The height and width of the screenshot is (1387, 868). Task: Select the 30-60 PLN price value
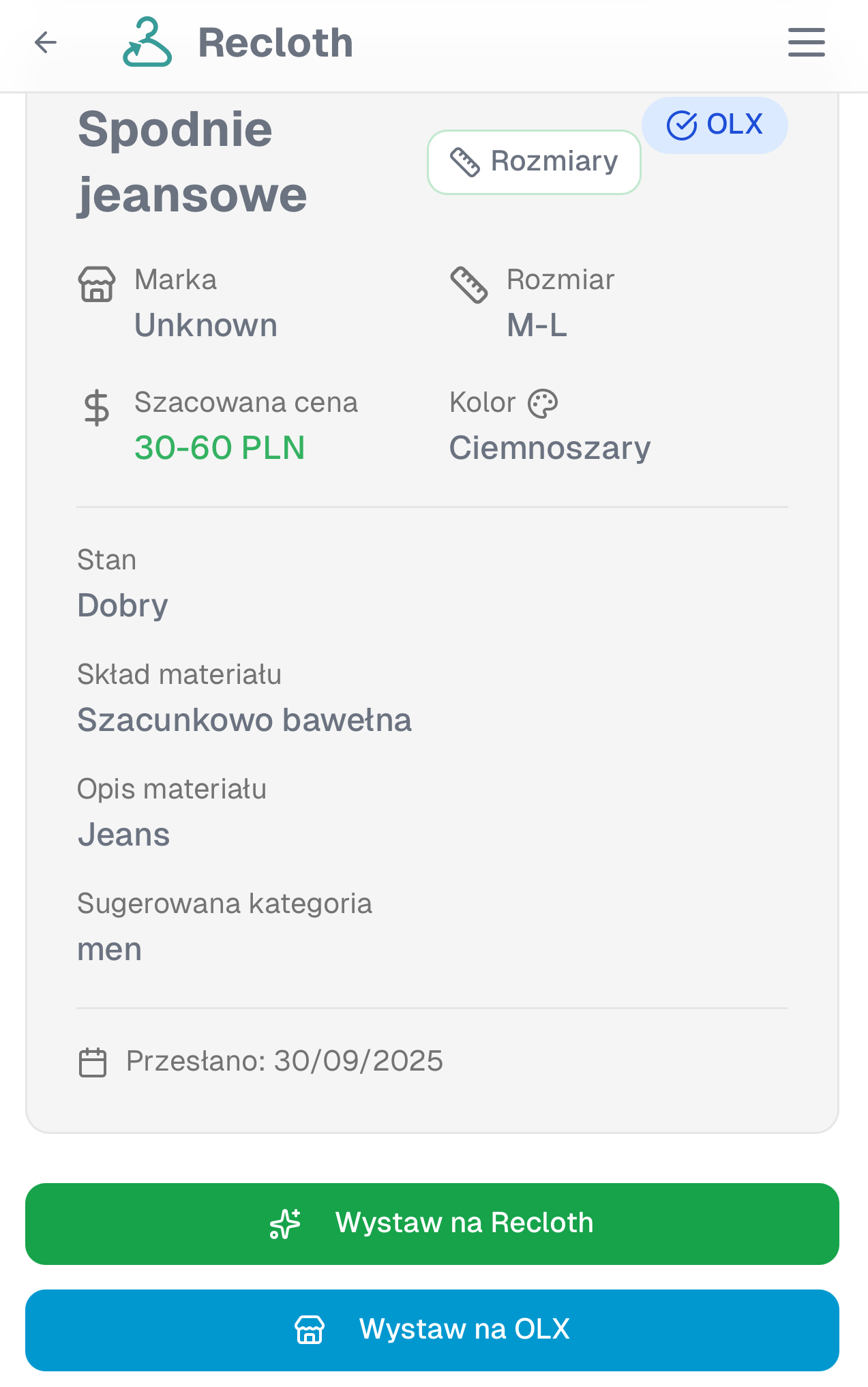click(220, 448)
